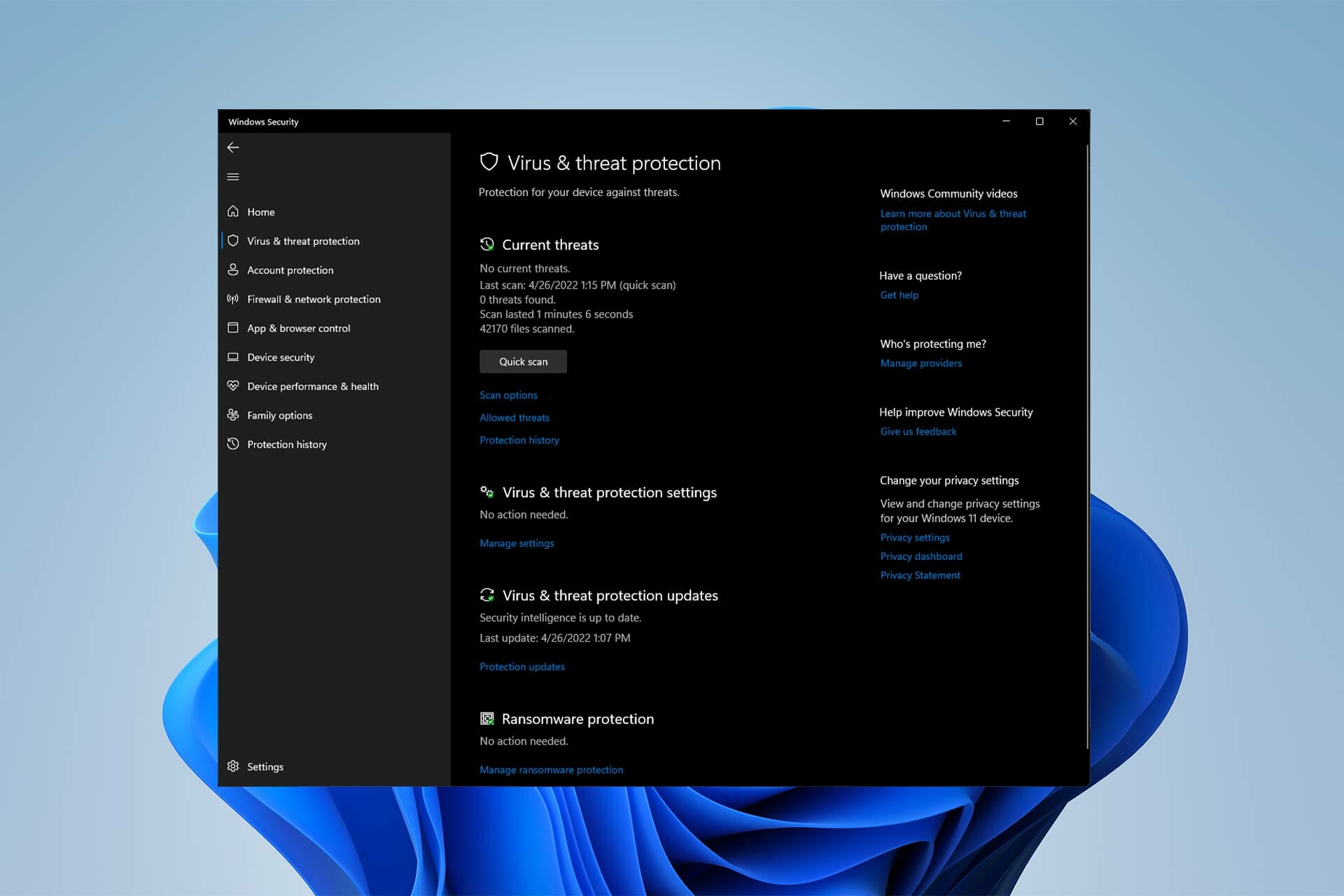The height and width of the screenshot is (896, 1344).
Task: Click the Account protection person icon
Action: point(233,269)
